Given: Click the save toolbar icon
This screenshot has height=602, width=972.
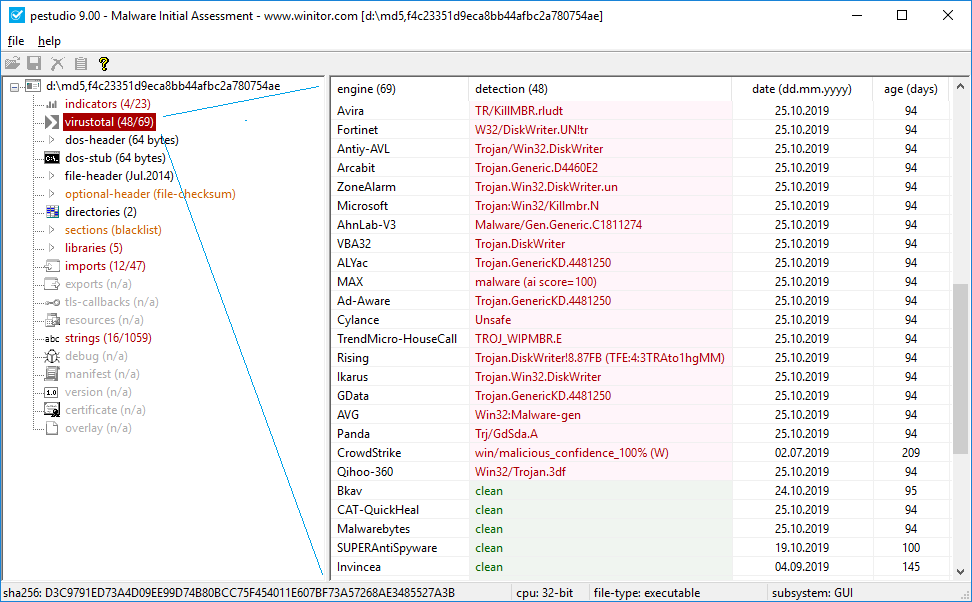Looking at the screenshot, I should 35,63.
